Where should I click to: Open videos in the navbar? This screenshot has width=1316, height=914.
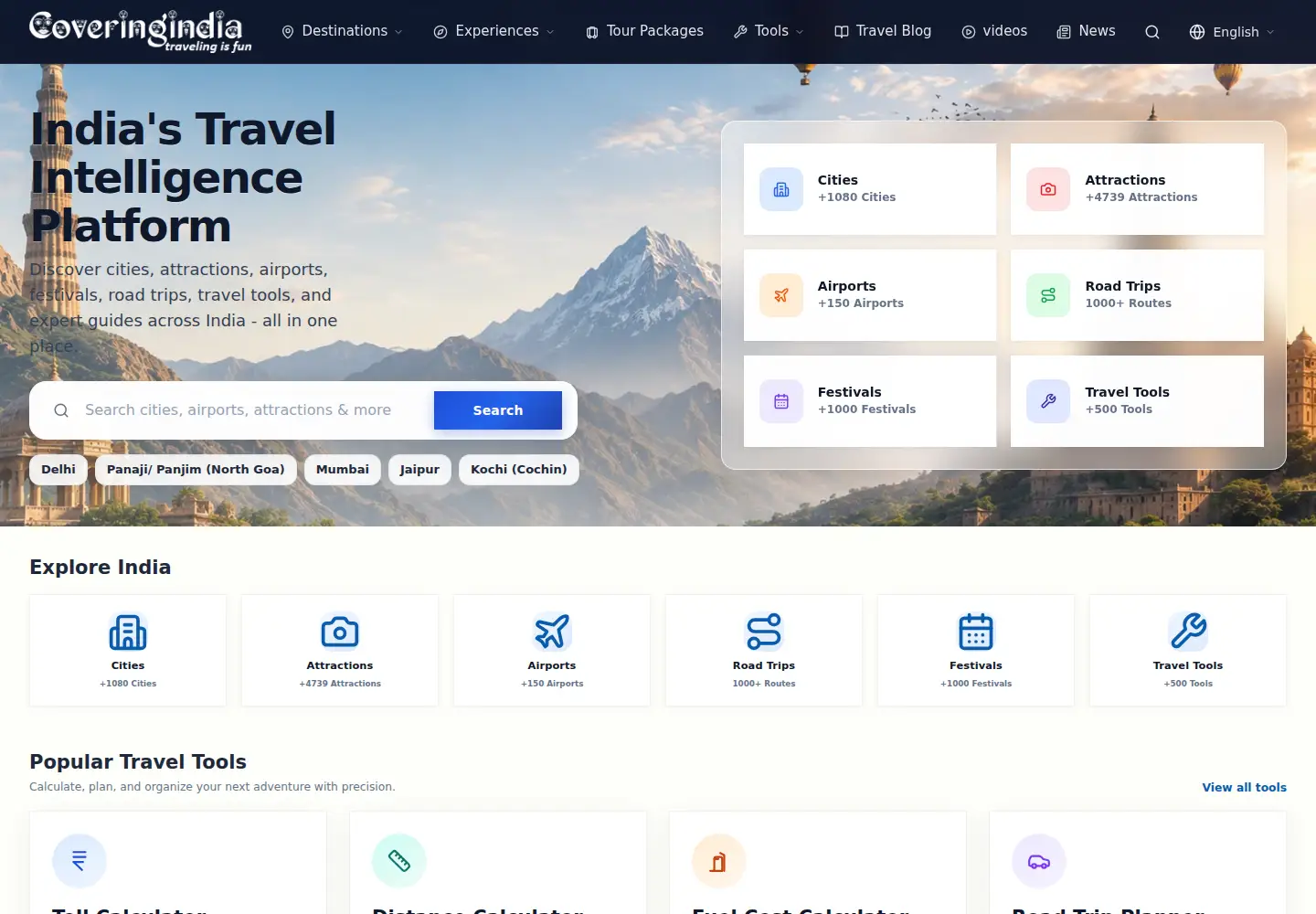[994, 31]
